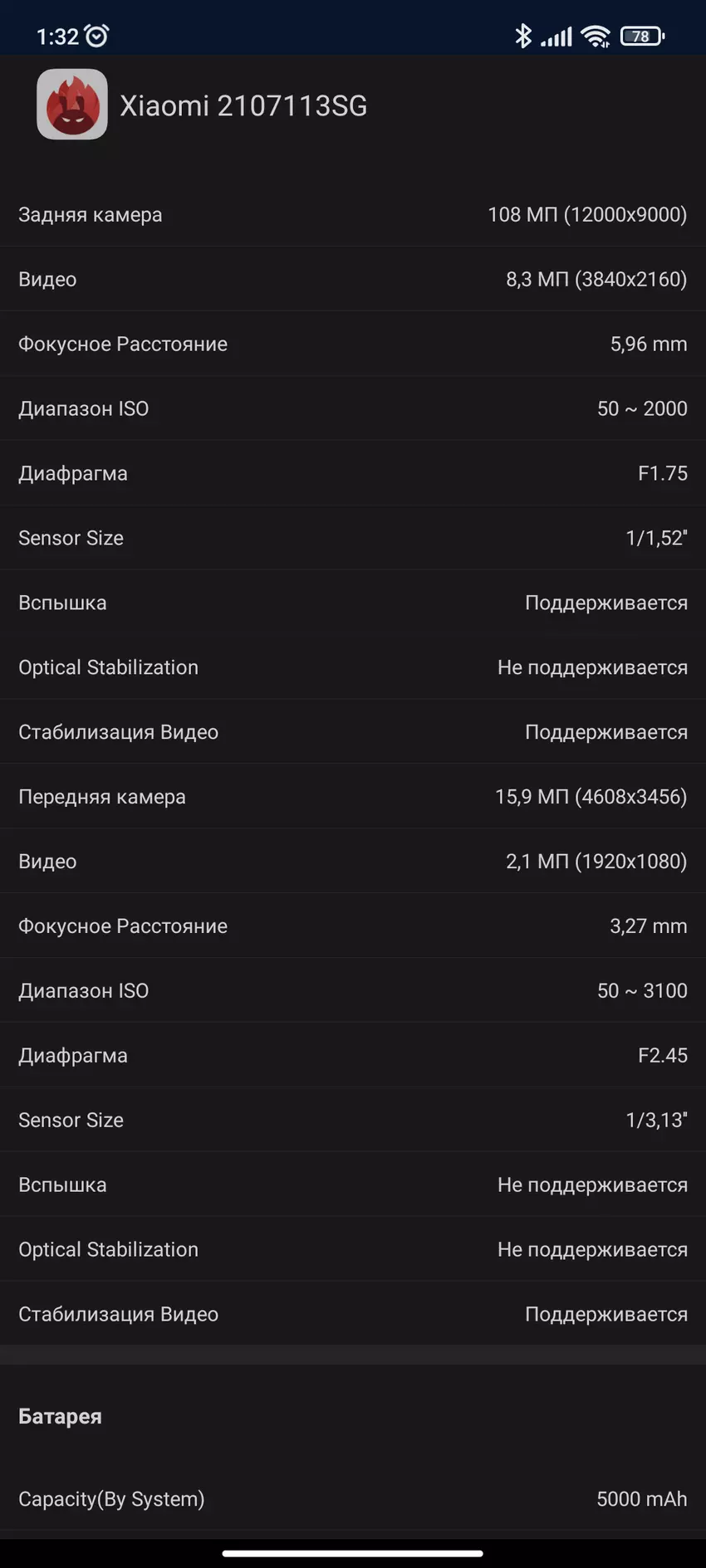Tap the first Вспышка row marked Поддерживается

point(352,603)
